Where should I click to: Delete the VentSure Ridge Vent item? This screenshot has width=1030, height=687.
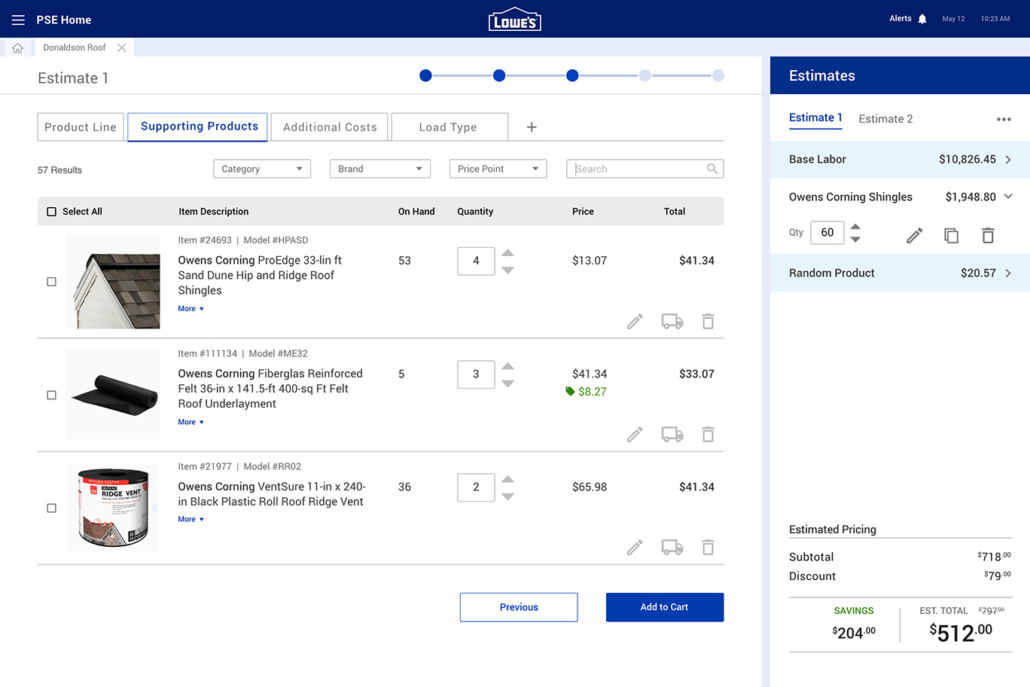(708, 547)
